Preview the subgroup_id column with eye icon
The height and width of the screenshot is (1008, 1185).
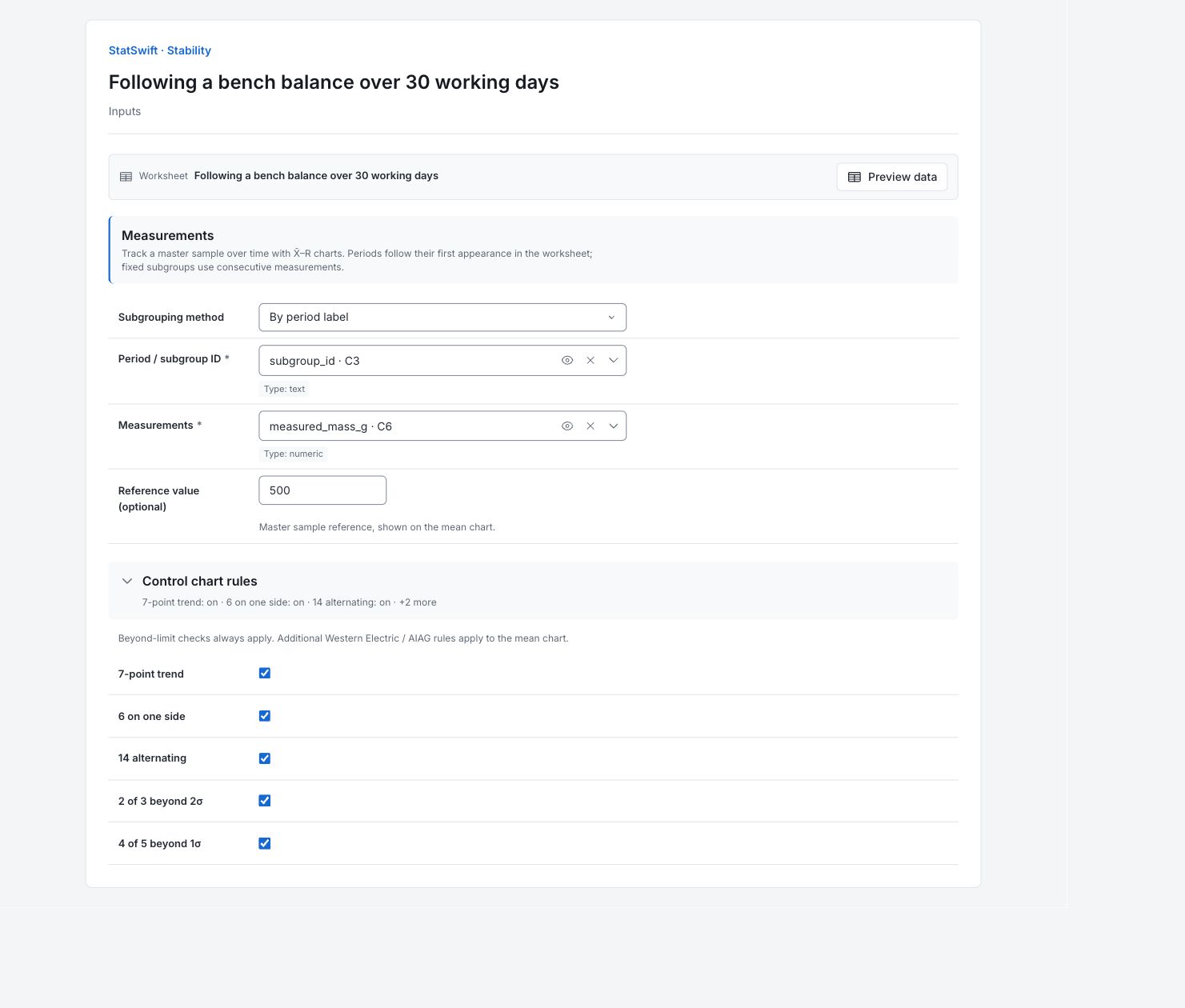pyautogui.click(x=567, y=360)
